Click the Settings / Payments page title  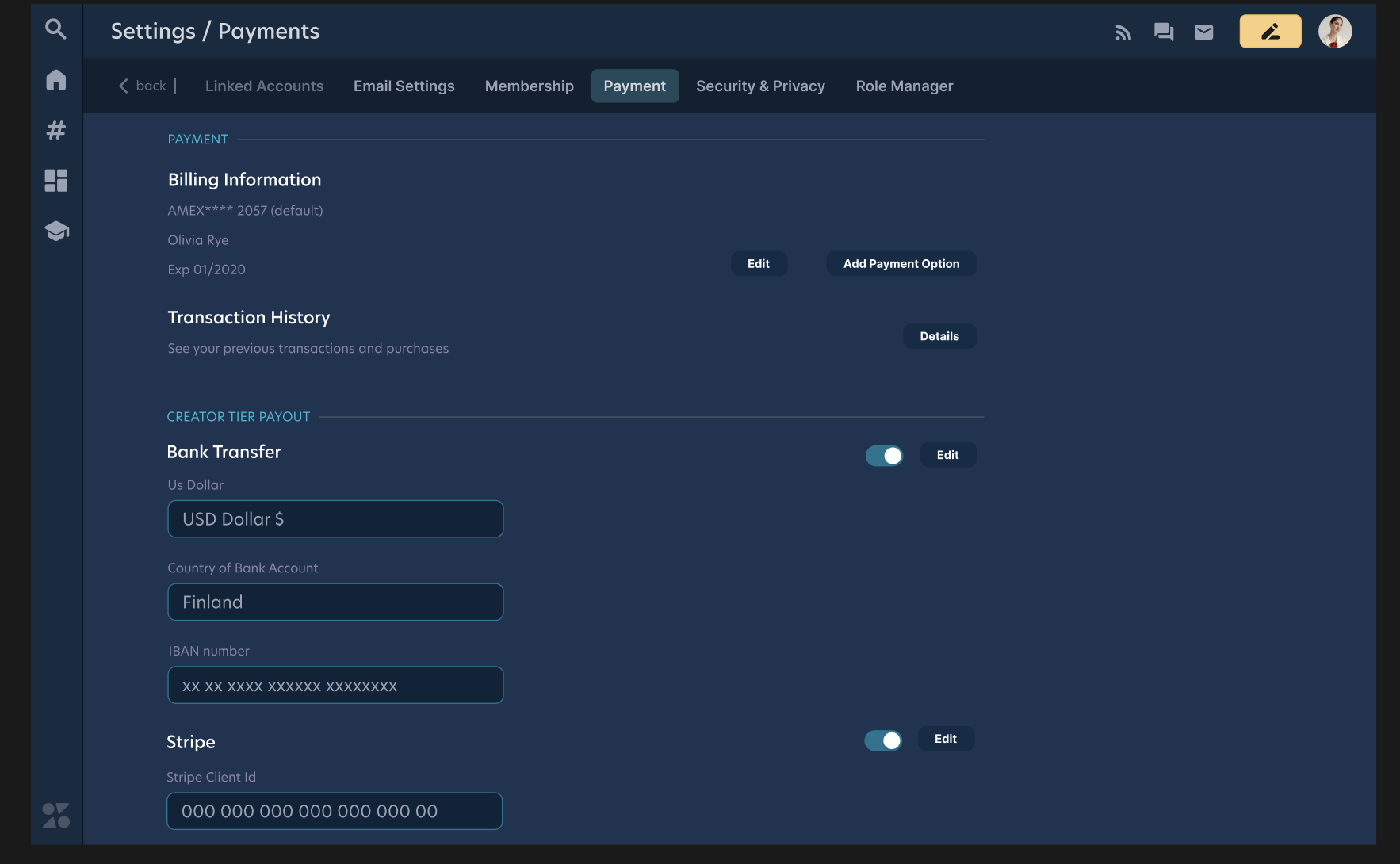point(216,31)
